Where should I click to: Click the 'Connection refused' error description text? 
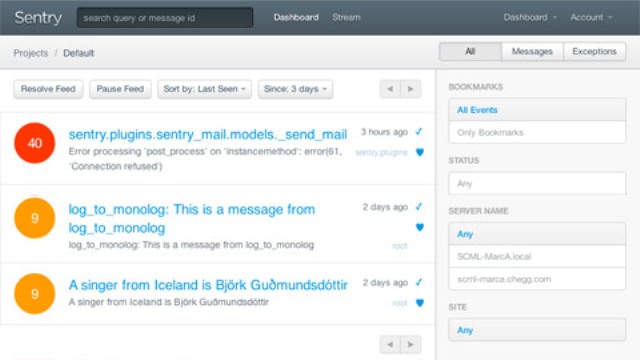click(205, 159)
